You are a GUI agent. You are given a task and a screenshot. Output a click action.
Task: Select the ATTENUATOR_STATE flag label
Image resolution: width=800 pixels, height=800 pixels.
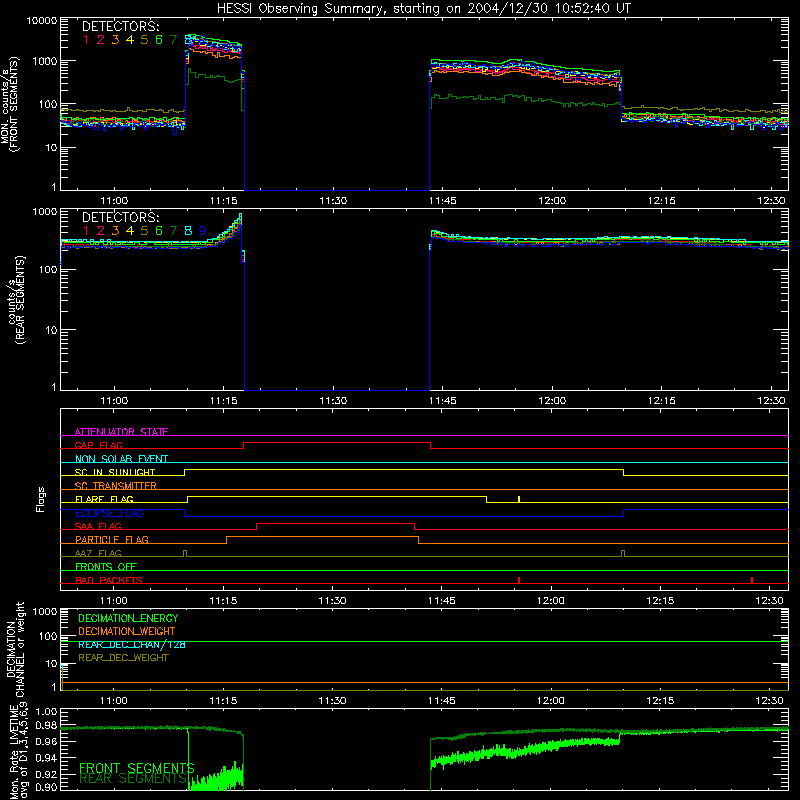121,432
